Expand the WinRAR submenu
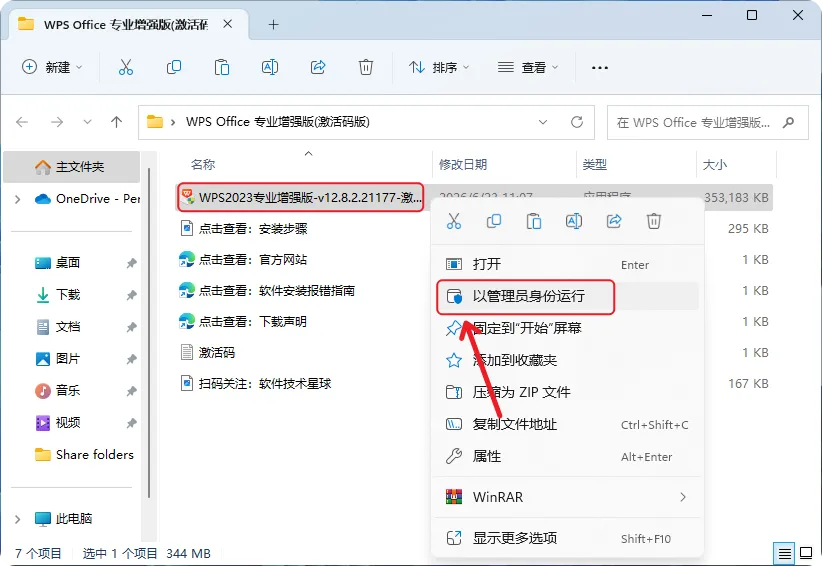 (x=567, y=497)
